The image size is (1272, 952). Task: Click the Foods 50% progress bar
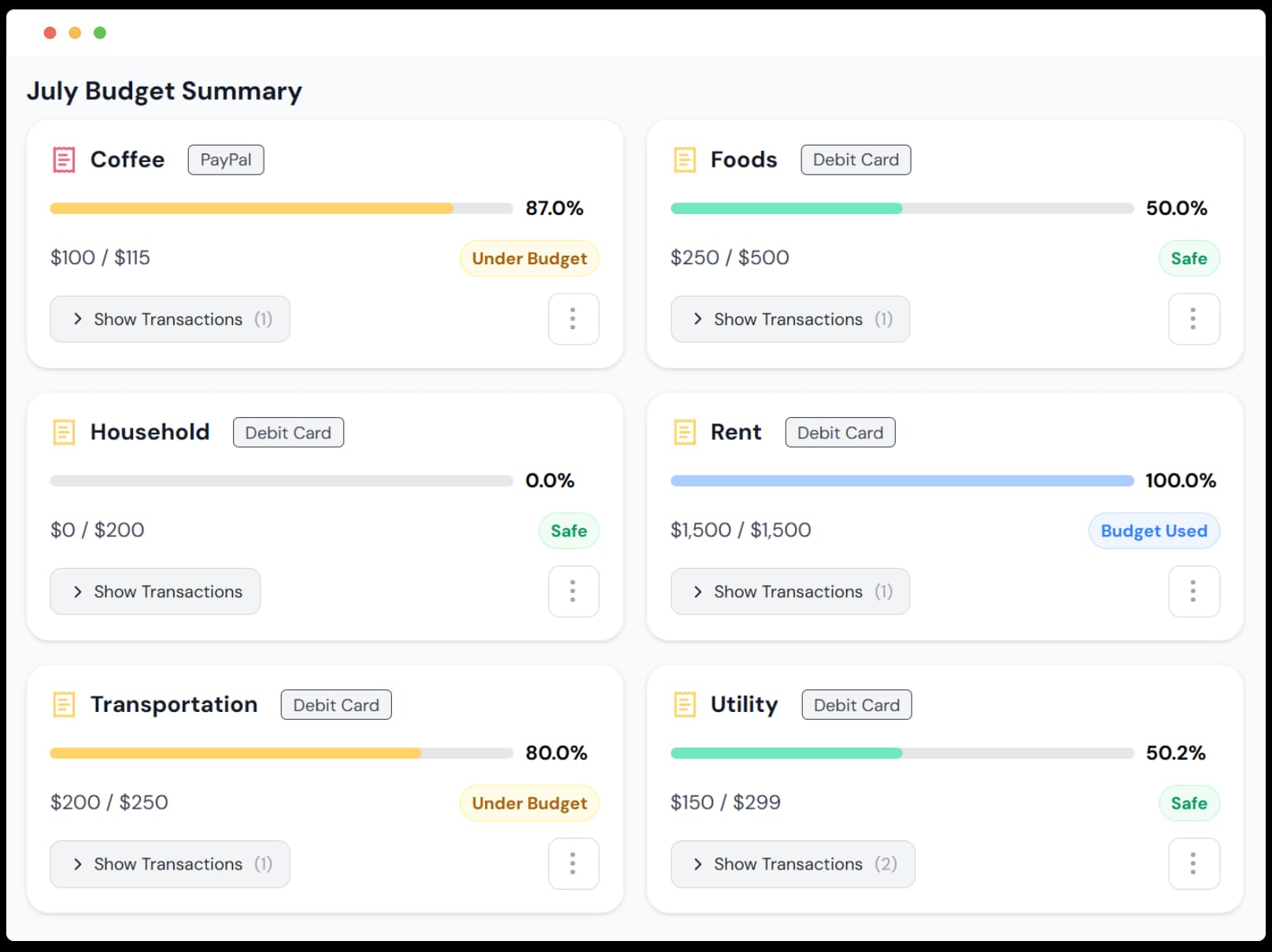901,208
